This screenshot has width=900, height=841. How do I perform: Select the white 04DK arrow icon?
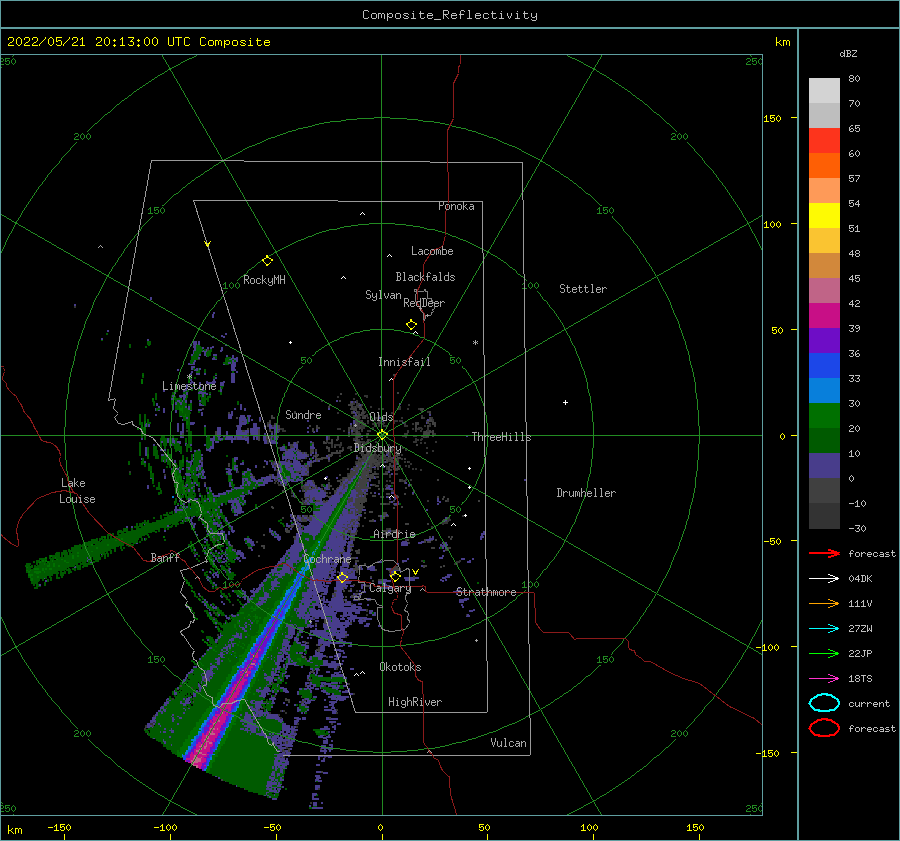(x=824, y=578)
